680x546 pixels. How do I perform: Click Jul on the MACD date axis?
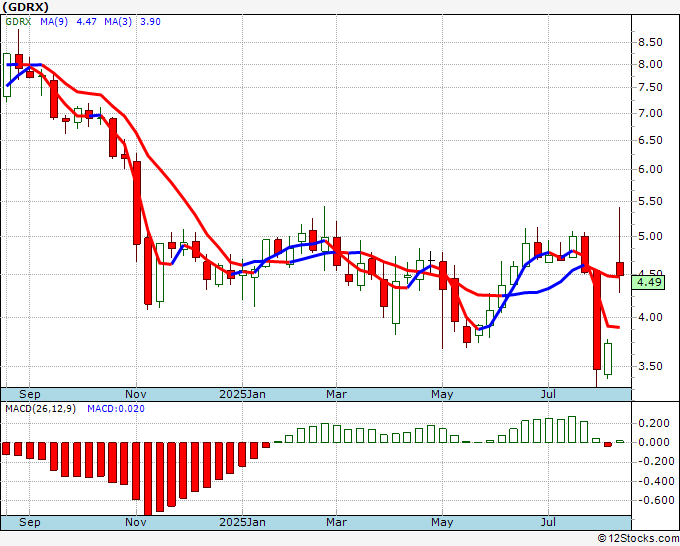click(549, 522)
